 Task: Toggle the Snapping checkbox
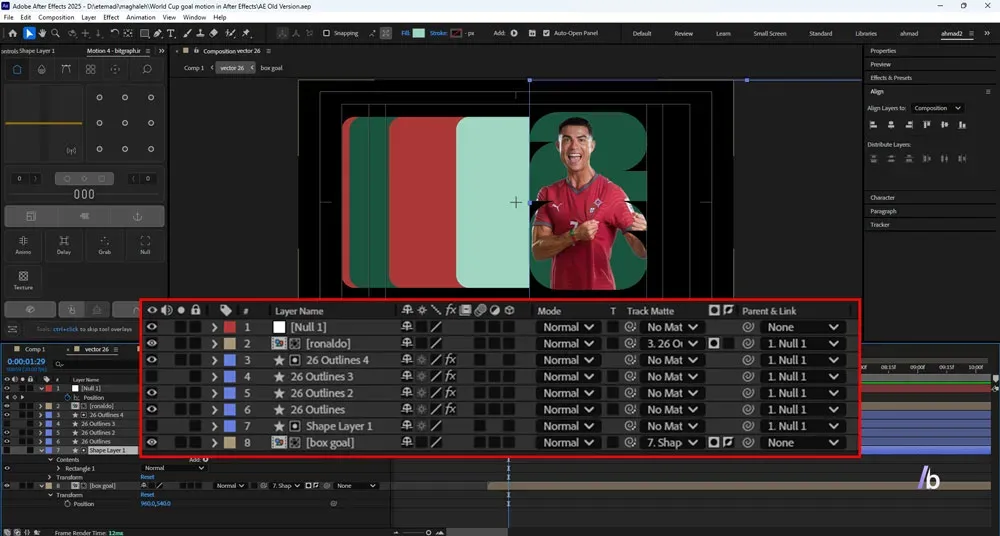(x=327, y=33)
